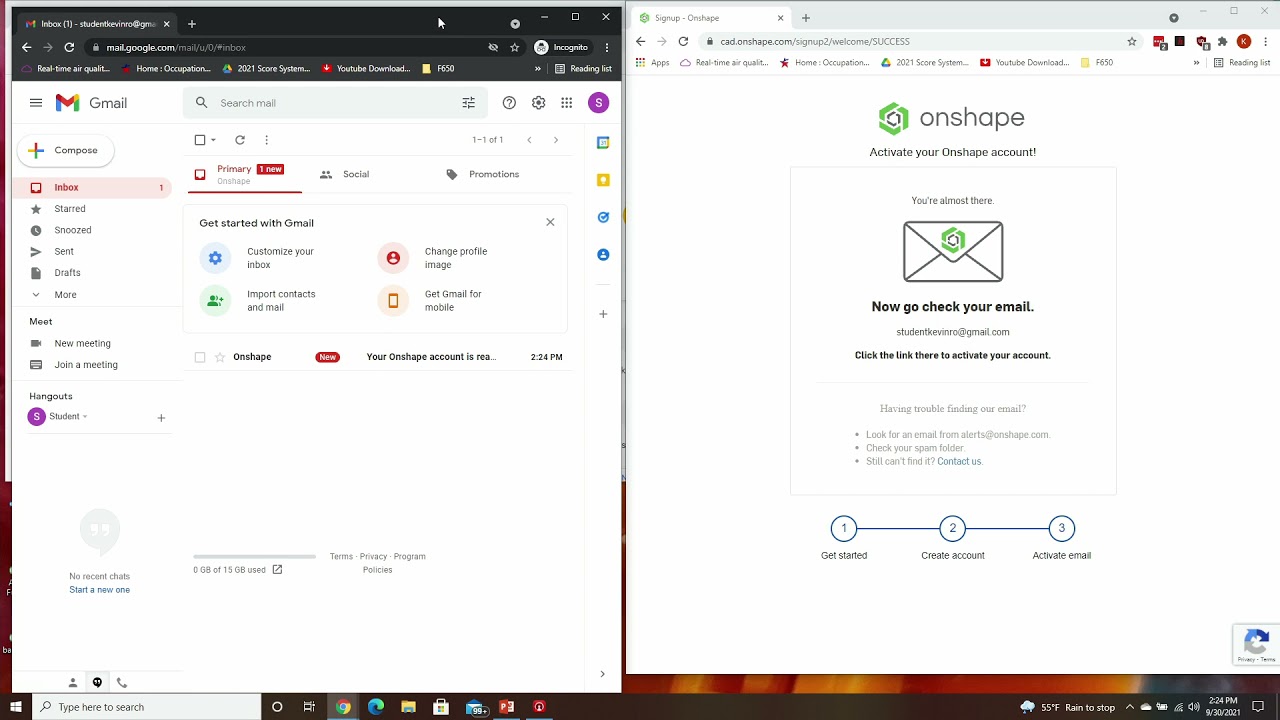Open Google account avatar S in Gmail
Screen dimensions: 1280x720
[598, 103]
